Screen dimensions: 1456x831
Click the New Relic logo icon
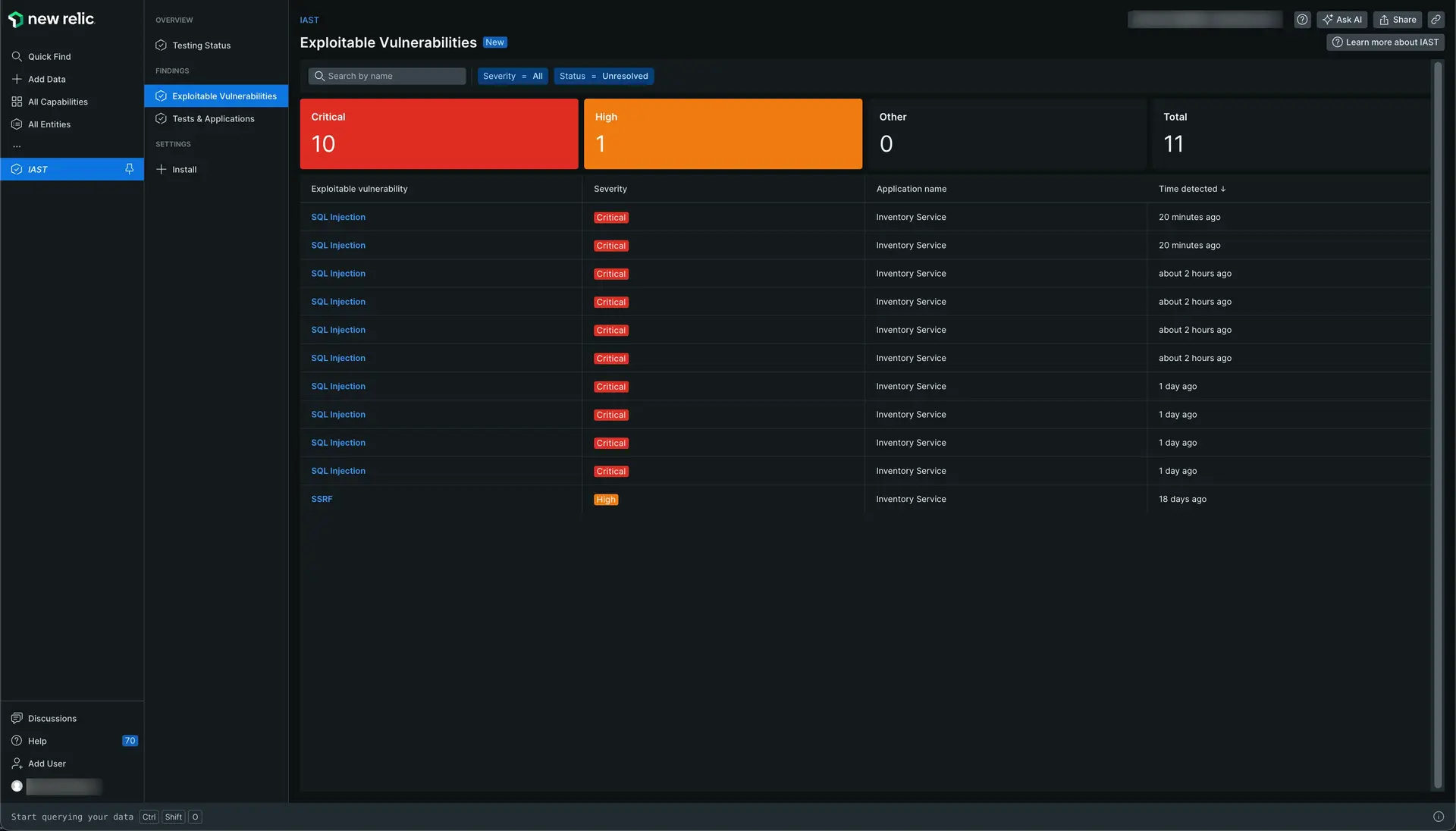click(15, 19)
